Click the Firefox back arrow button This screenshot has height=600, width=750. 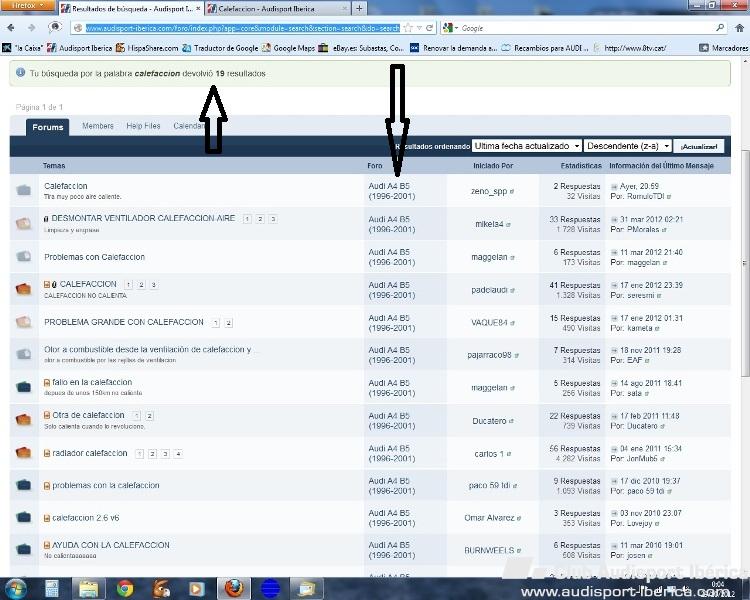pos(11,28)
